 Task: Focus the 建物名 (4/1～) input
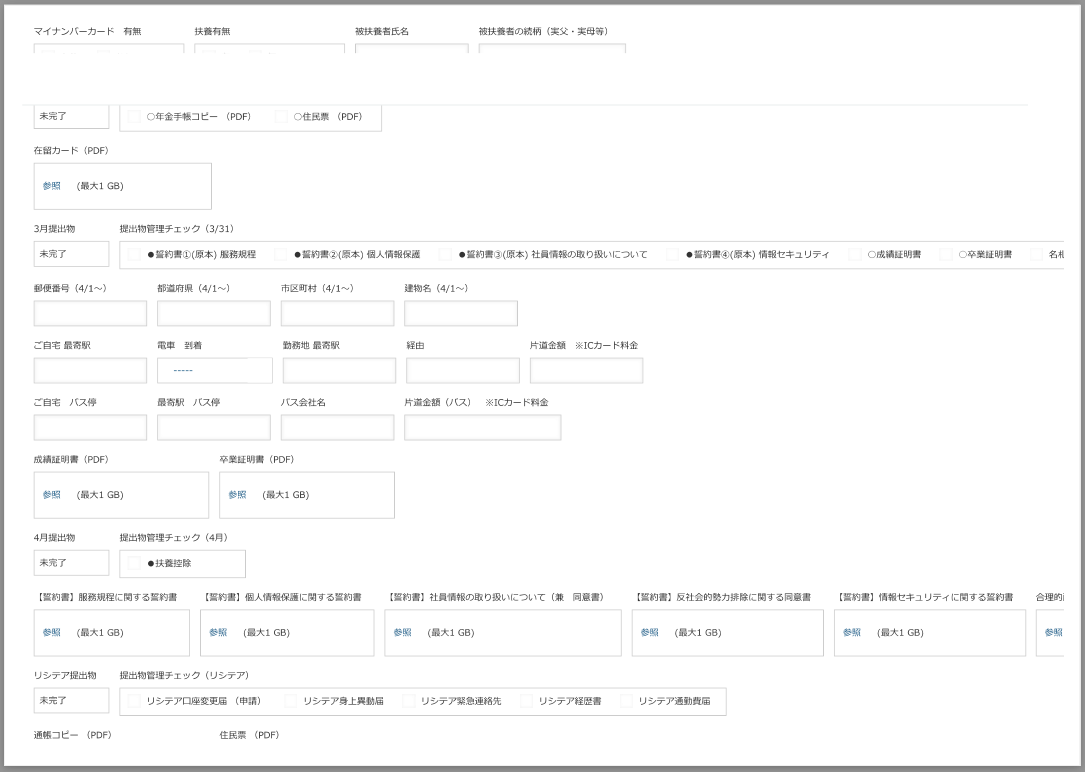[461, 313]
